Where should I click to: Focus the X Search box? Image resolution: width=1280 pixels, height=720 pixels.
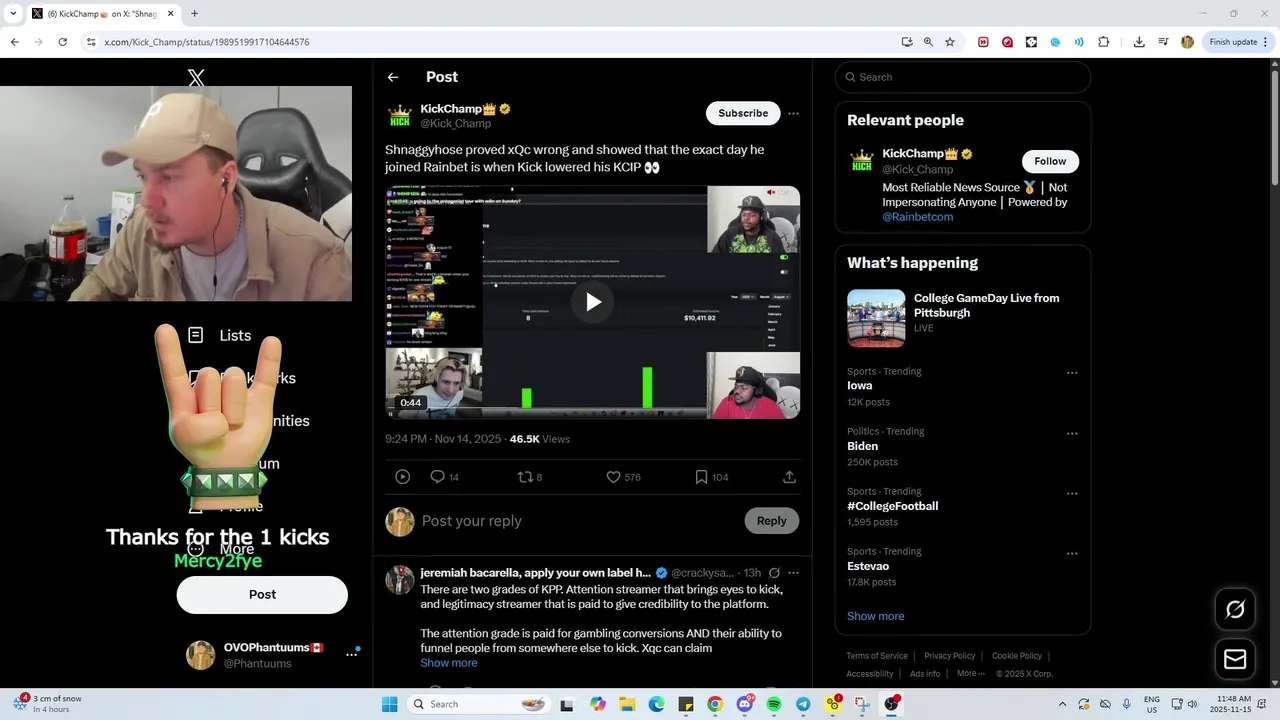click(x=963, y=77)
